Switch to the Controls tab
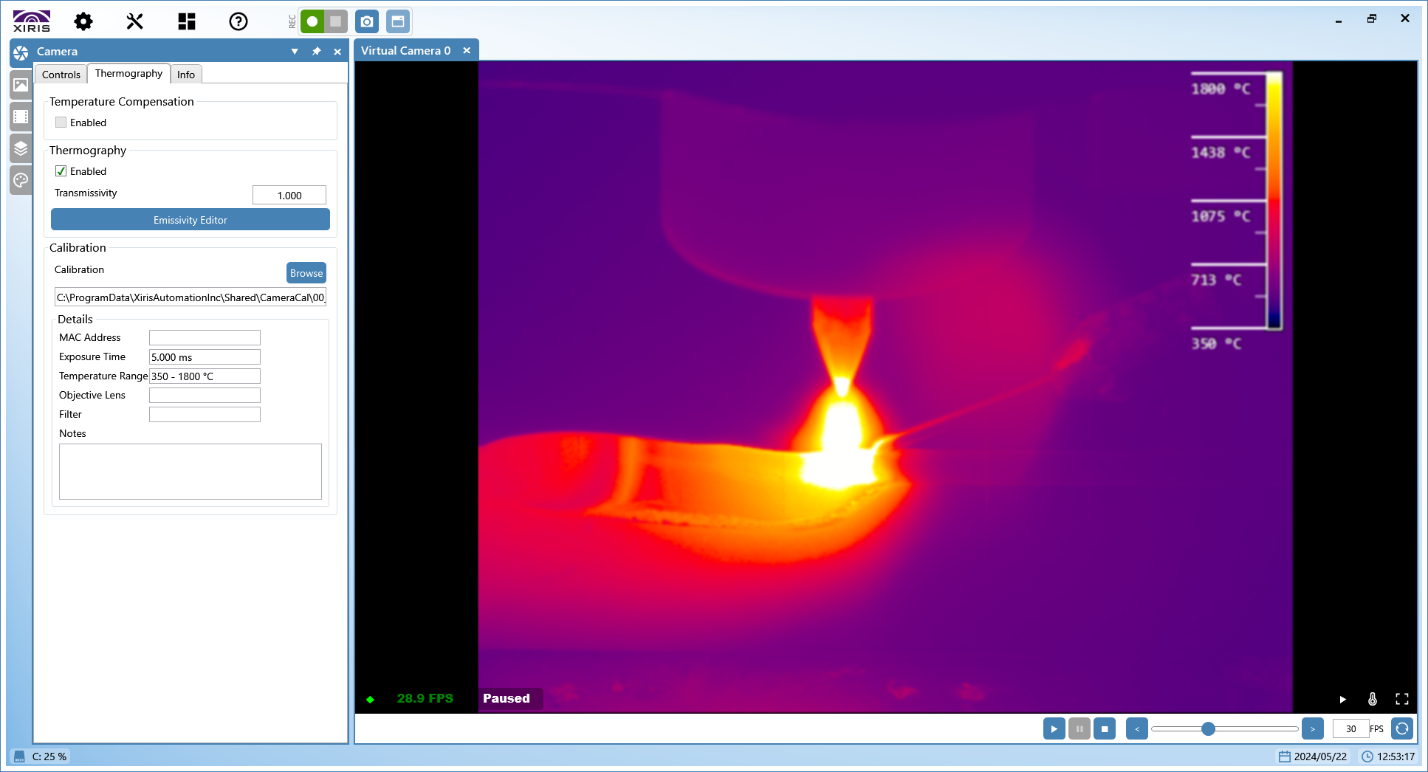 [x=61, y=74]
